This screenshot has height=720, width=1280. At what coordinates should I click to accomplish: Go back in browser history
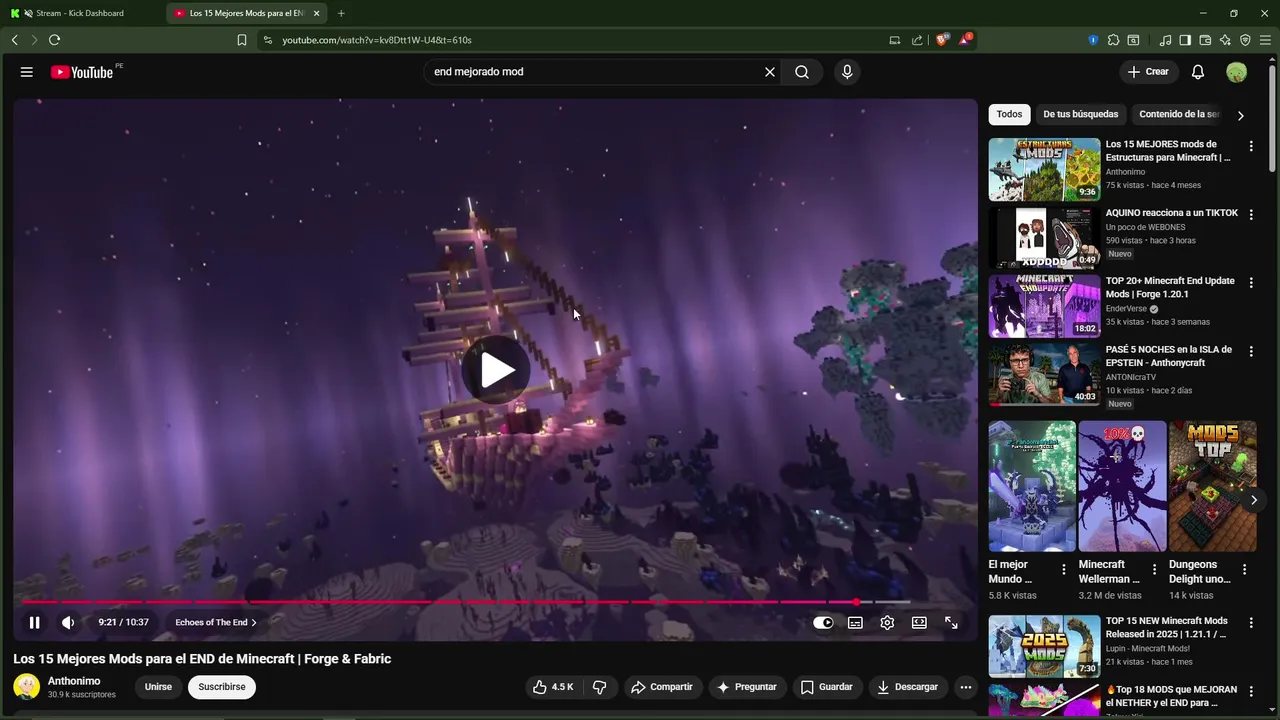point(14,40)
